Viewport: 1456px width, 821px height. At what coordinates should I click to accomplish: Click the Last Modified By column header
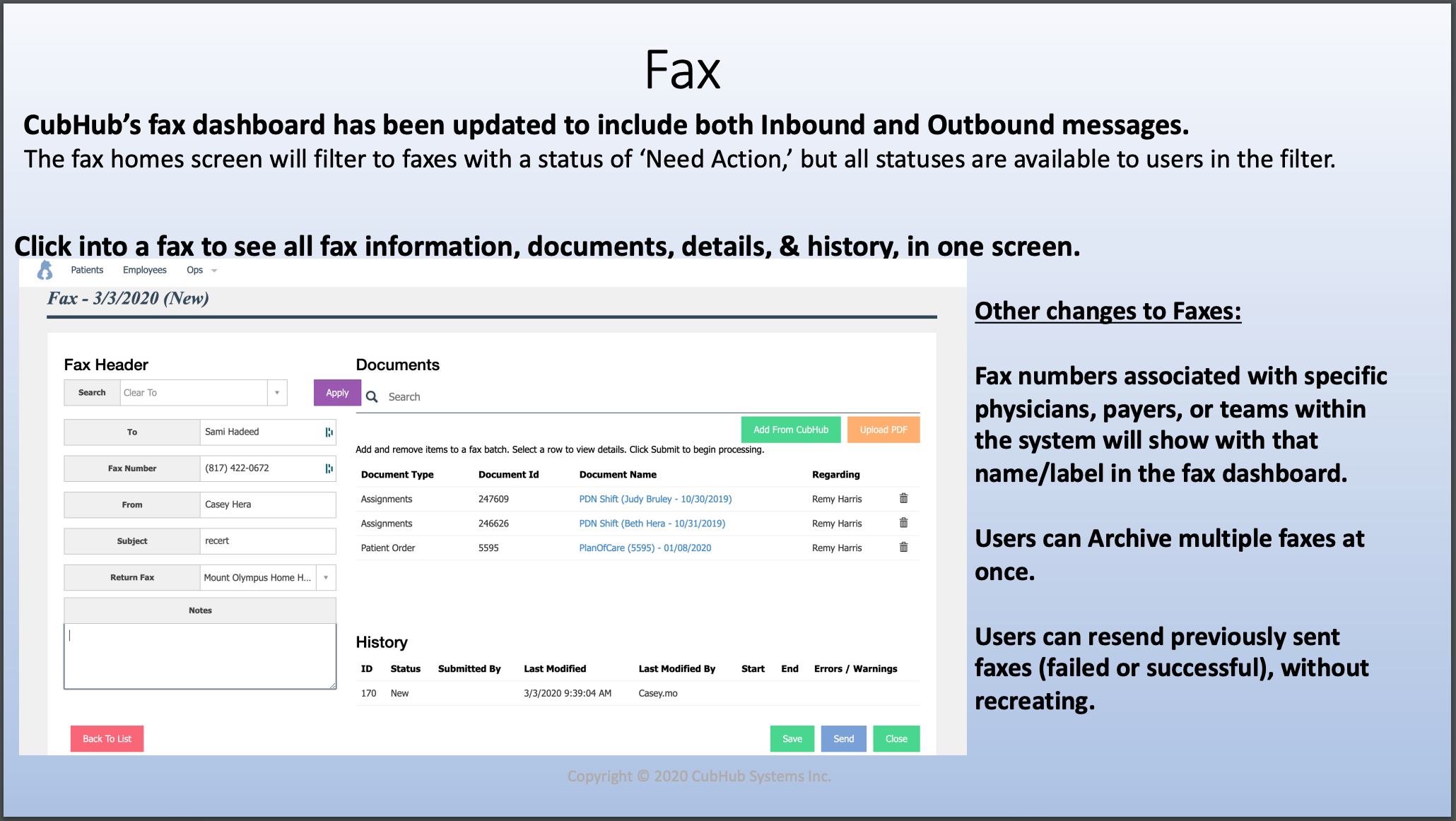(x=676, y=668)
